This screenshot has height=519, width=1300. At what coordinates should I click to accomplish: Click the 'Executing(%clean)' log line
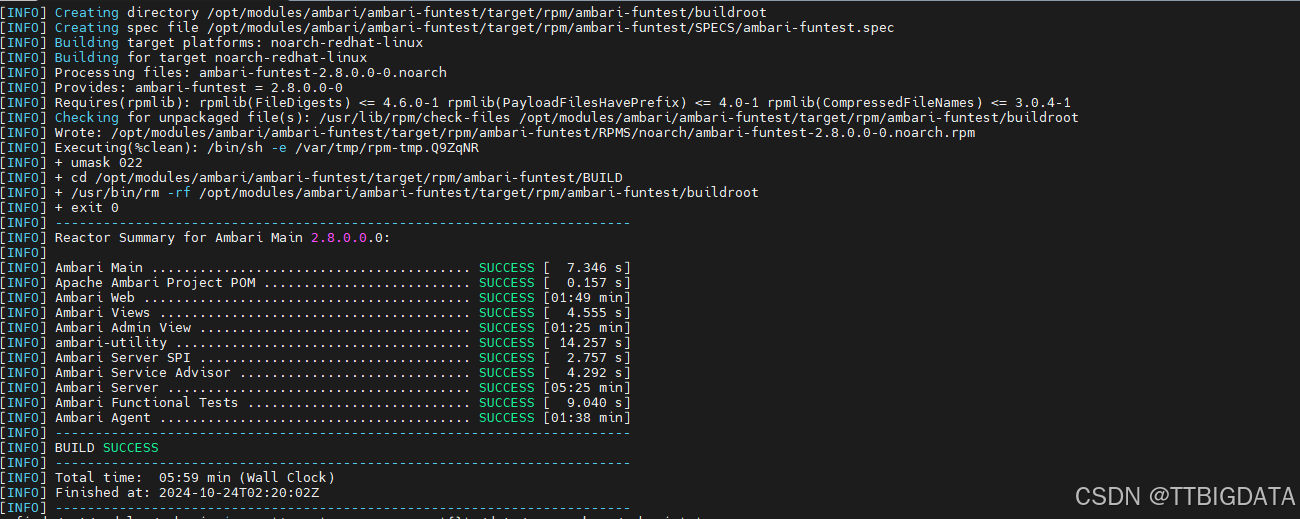point(239,148)
